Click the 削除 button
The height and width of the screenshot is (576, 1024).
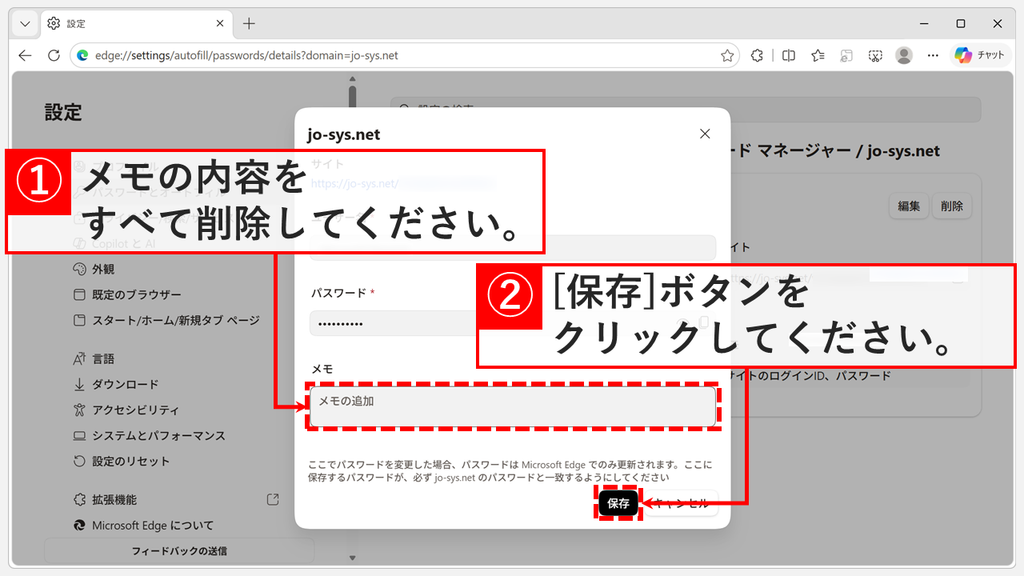[x=952, y=206]
